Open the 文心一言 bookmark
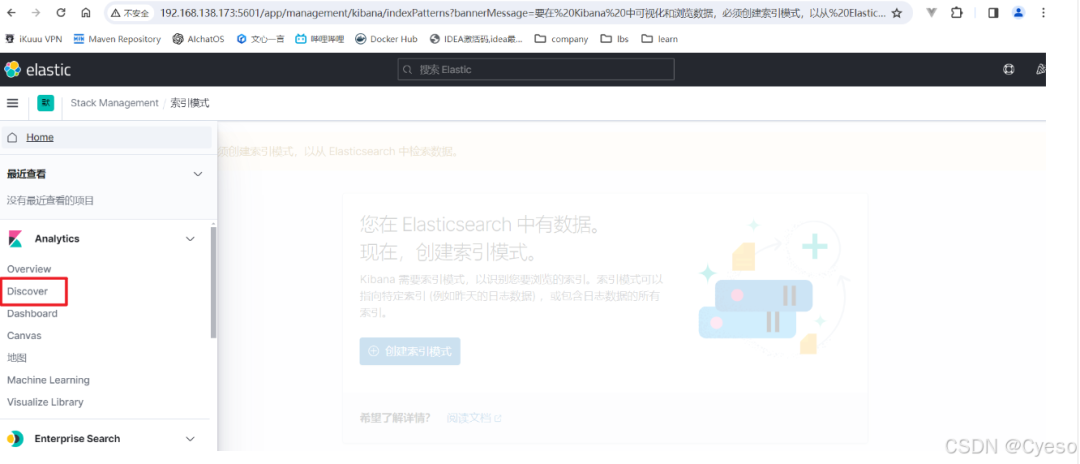 (260, 39)
